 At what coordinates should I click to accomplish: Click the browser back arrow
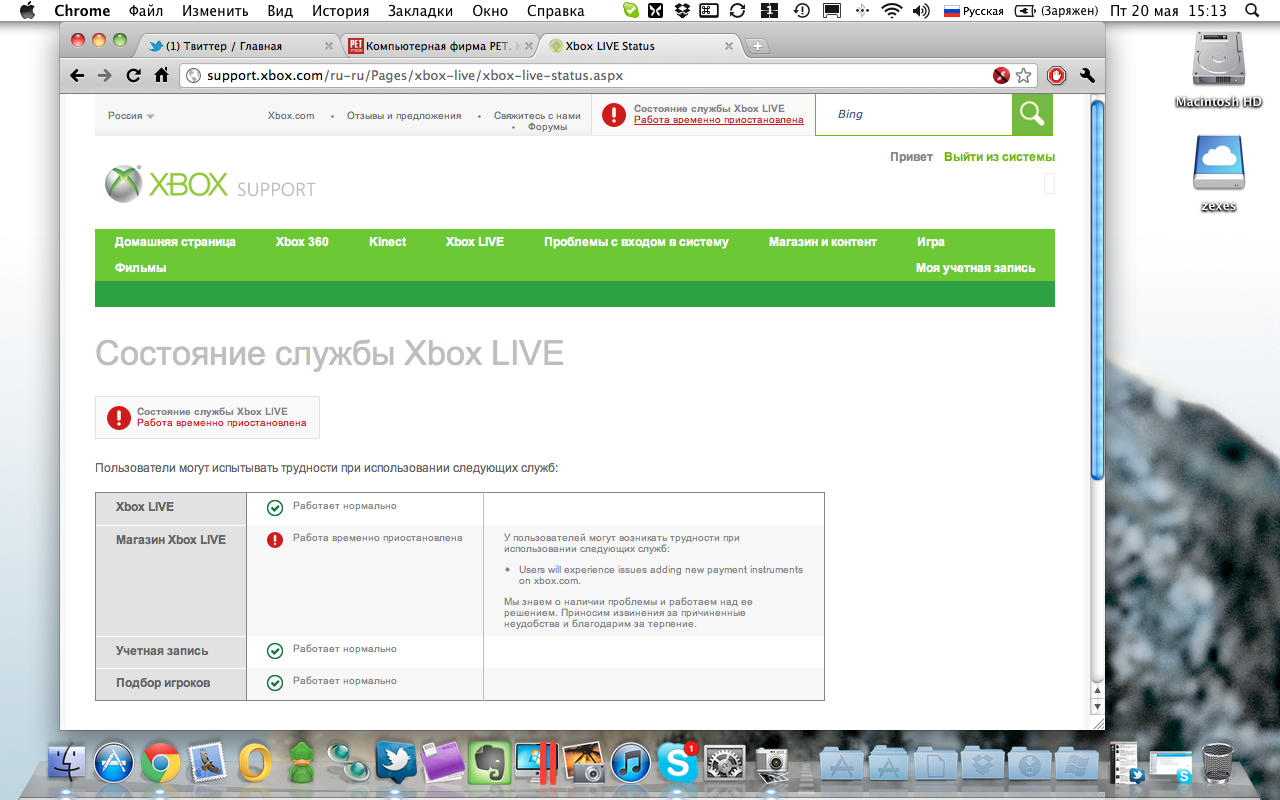[x=77, y=75]
